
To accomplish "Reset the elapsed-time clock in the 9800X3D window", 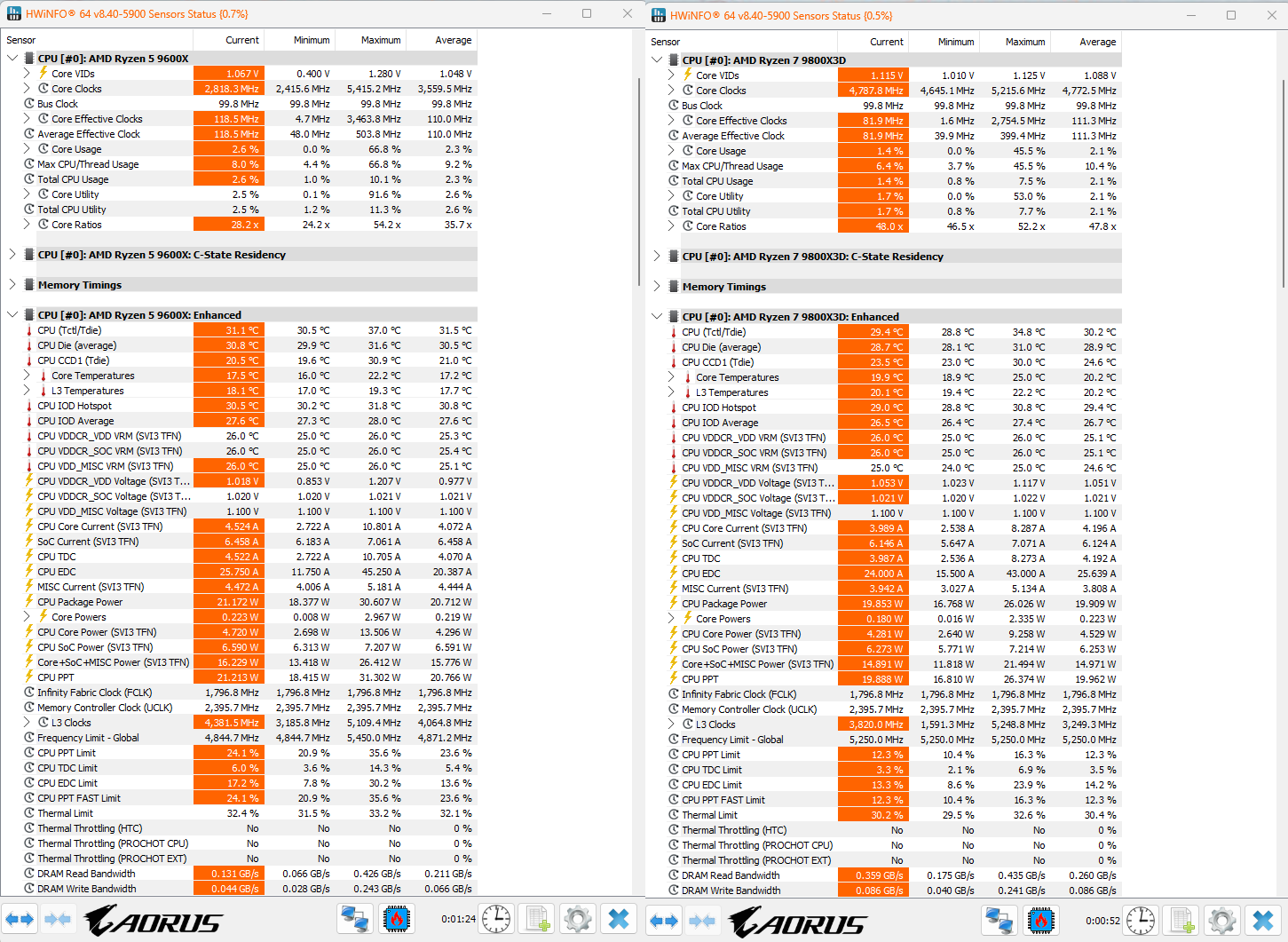I will pyautogui.click(x=1141, y=921).
